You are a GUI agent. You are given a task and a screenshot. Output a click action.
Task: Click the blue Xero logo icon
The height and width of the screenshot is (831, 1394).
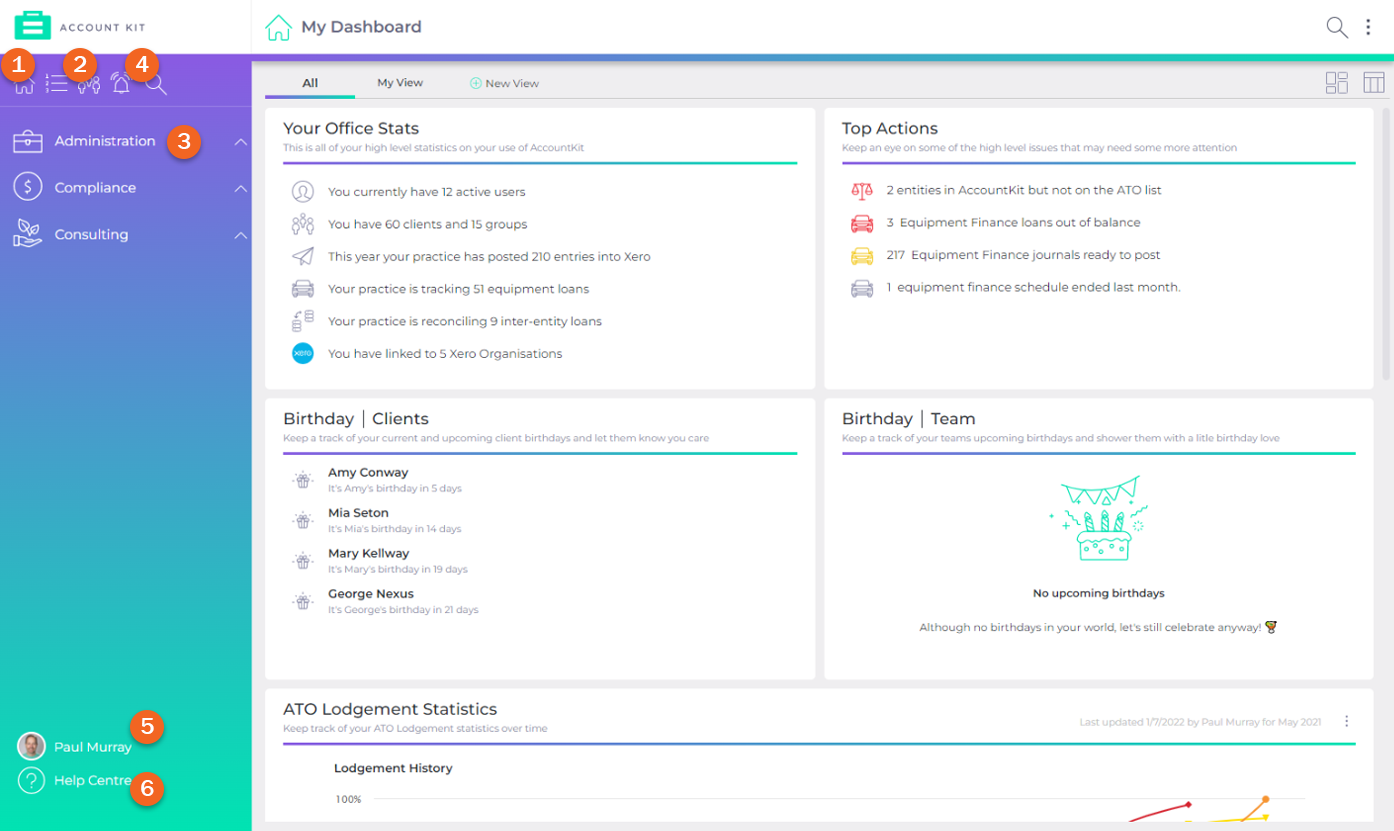tap(303, 353)
